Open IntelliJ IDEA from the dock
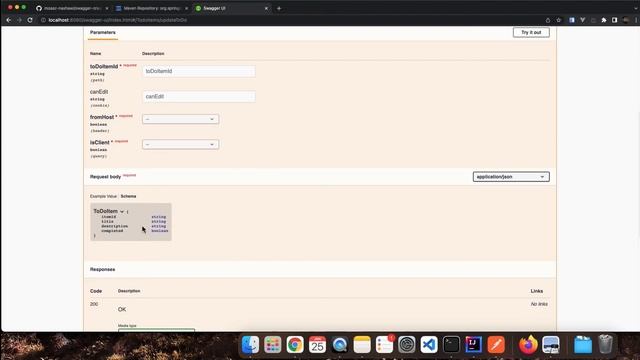The height and width of the screenshot is (360, 640). 474,345
